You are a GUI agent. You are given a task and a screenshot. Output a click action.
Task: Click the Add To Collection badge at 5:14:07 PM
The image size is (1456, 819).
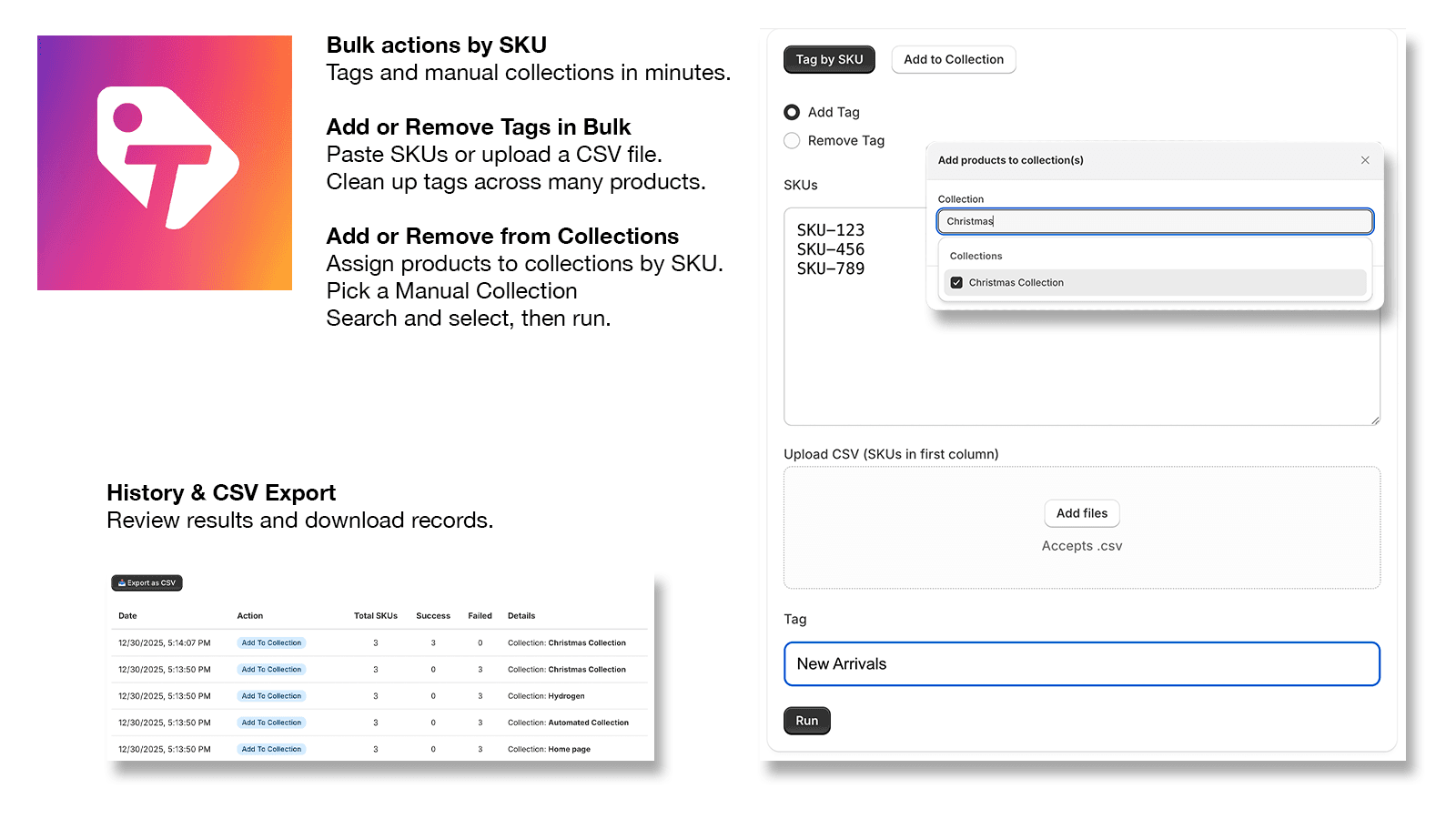271,643
